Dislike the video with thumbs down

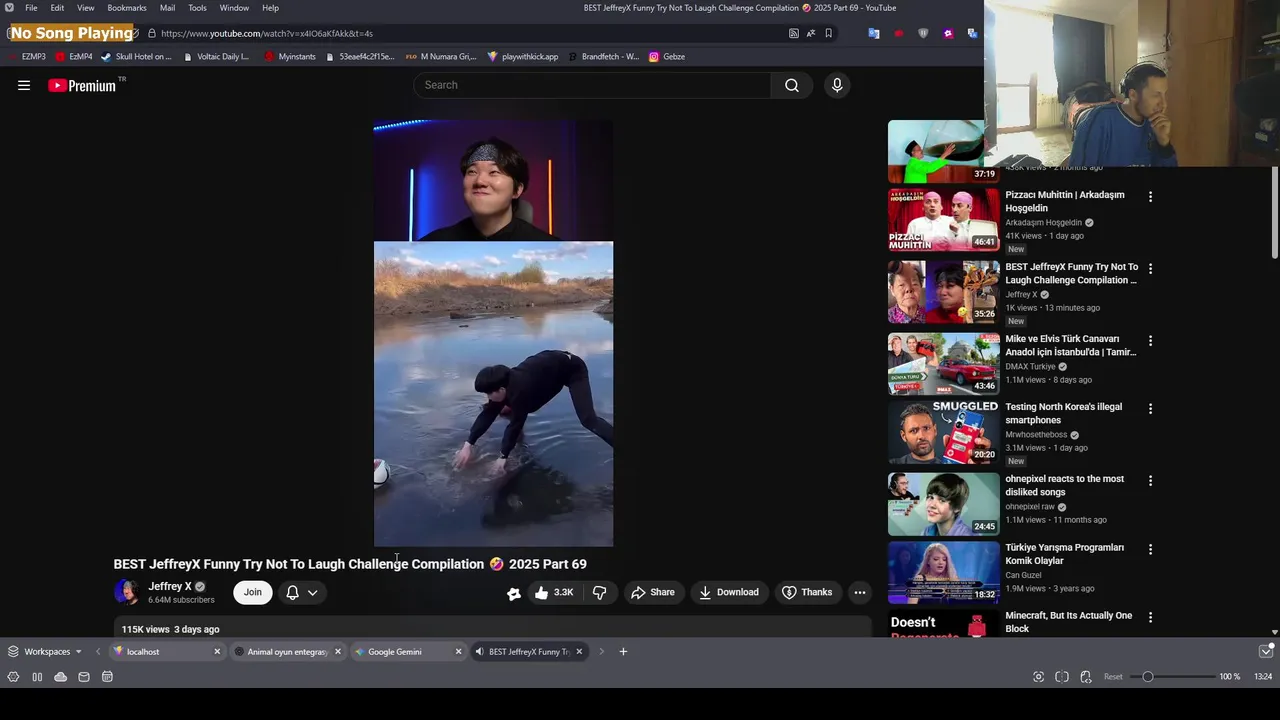coord(599,592)
